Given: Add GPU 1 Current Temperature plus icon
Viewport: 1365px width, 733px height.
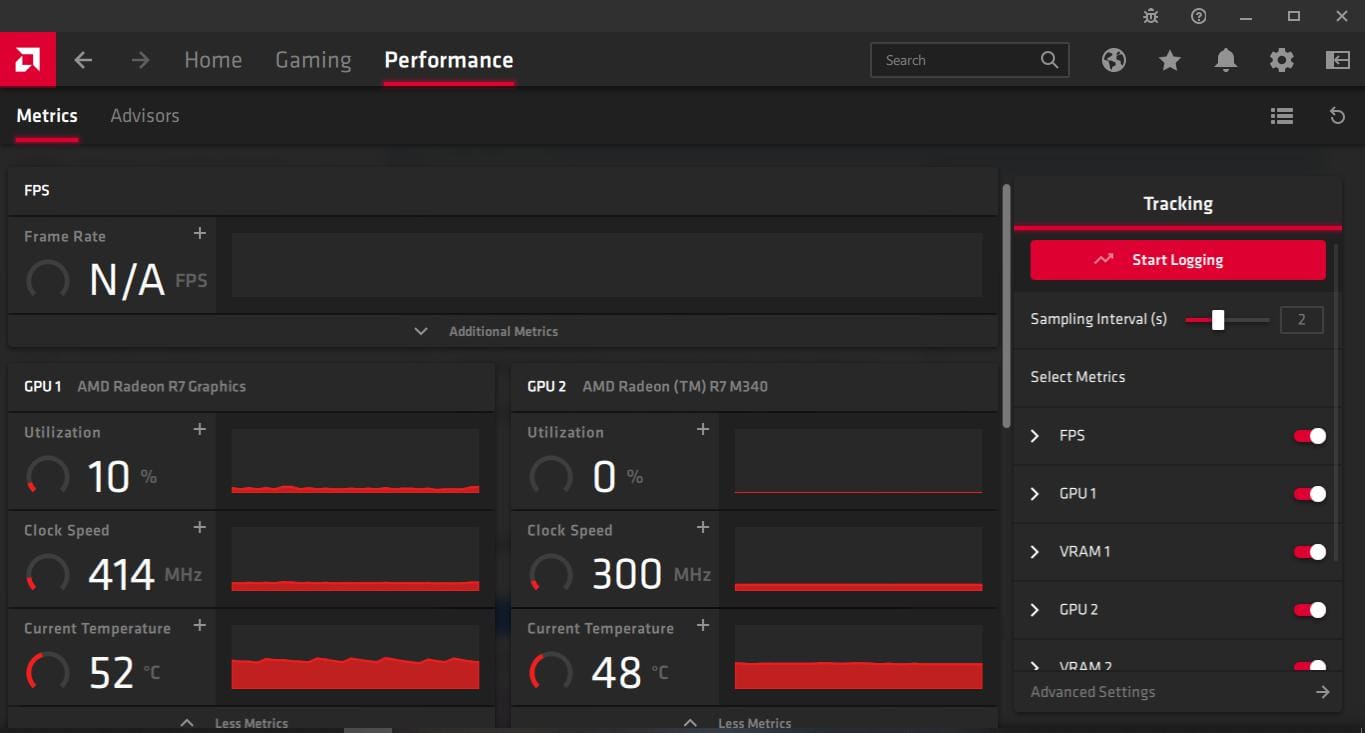Looking at the screenshot, I should 200,625.
